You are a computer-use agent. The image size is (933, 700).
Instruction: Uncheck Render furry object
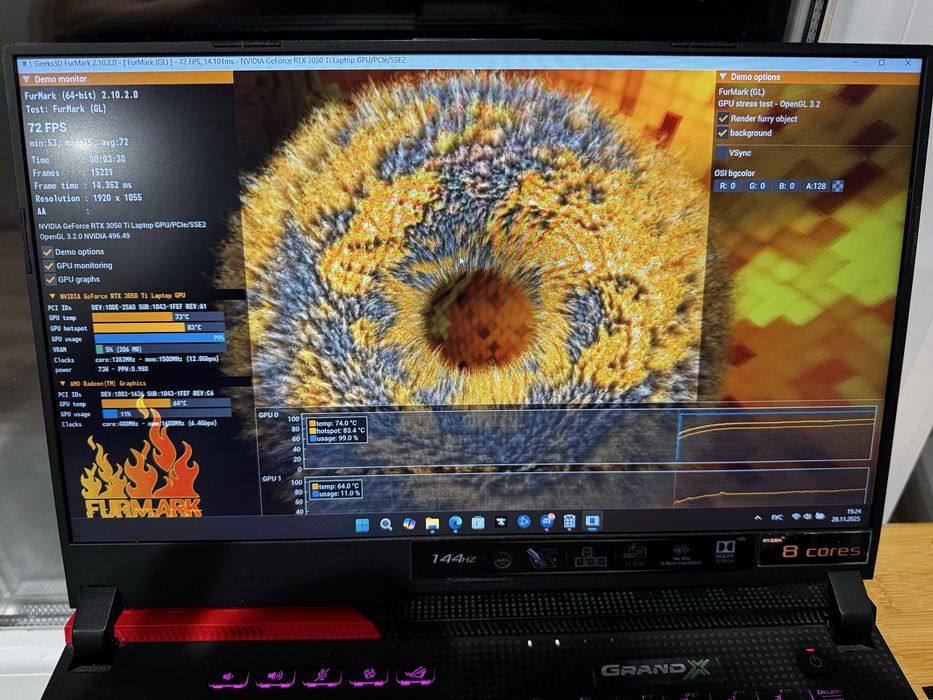click(x=723, y=118)
